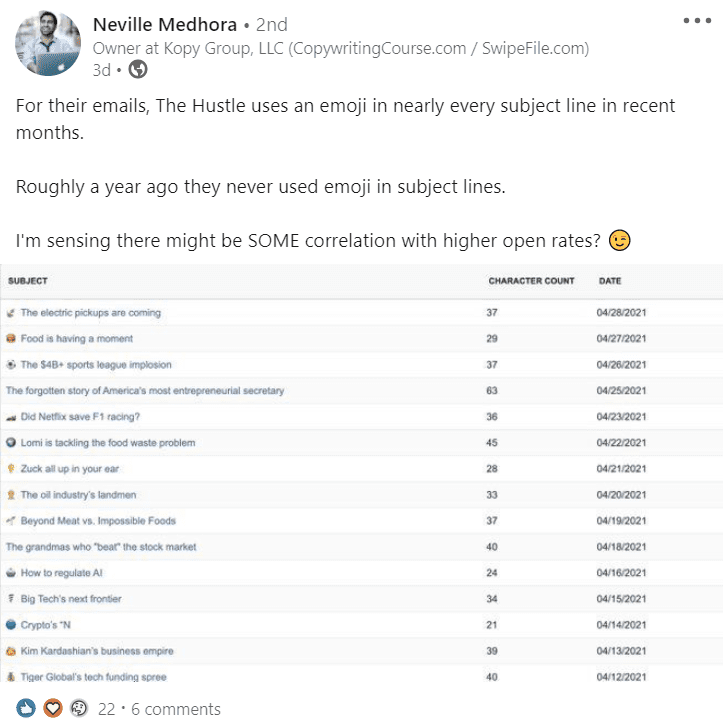View the 22 reactions count

point(106,709)
